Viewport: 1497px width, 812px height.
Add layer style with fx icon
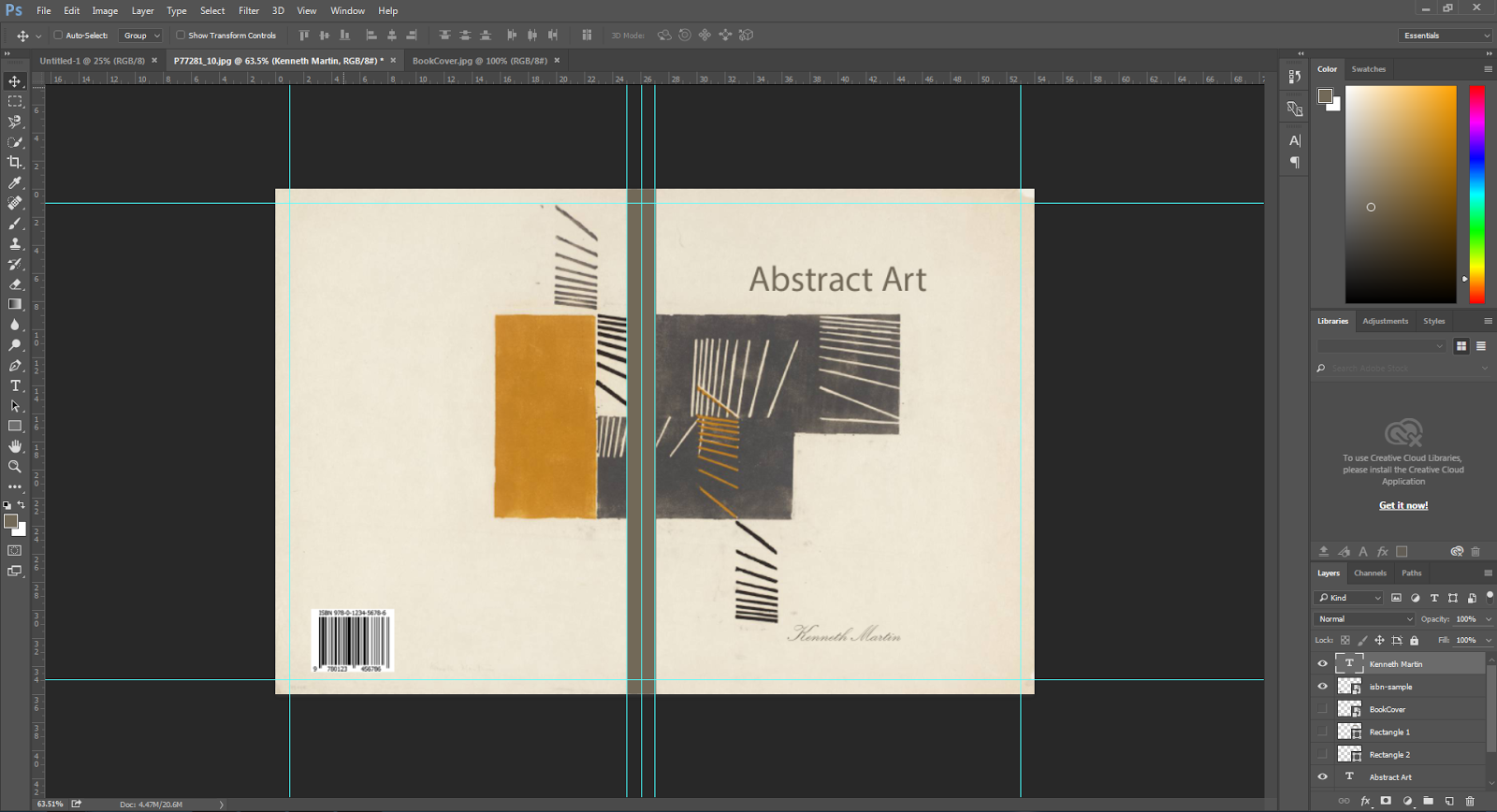click(1365, 801)
